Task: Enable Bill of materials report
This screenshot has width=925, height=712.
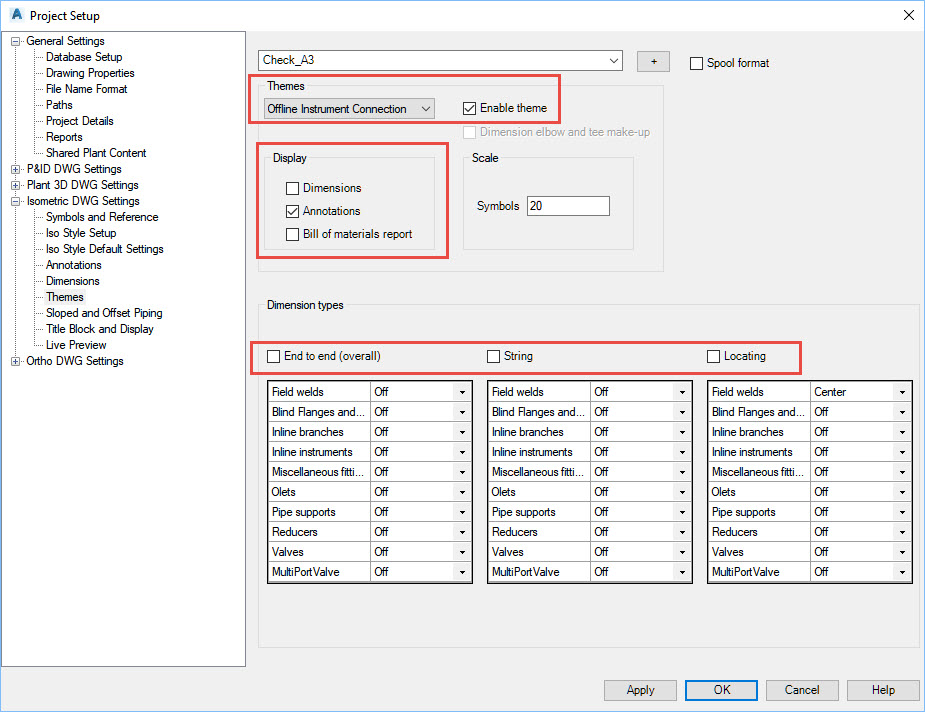Action: (x=294, y=234)
